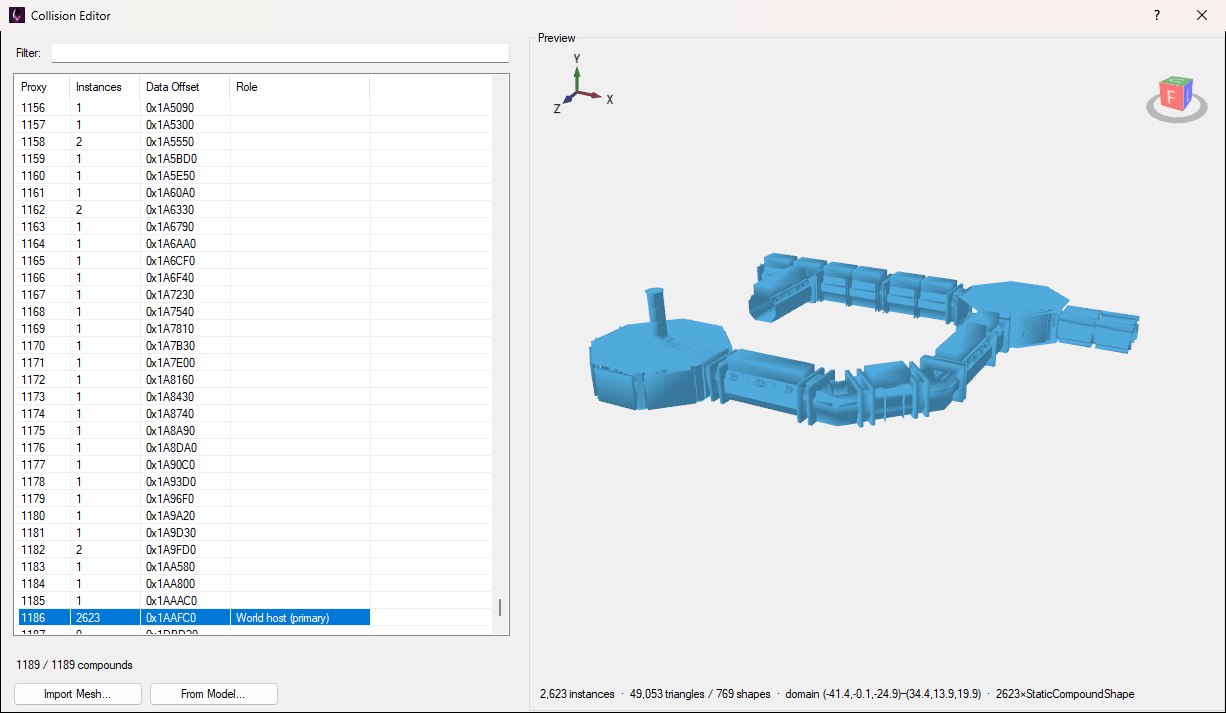Select proxy row 1156

pos(194,108)
